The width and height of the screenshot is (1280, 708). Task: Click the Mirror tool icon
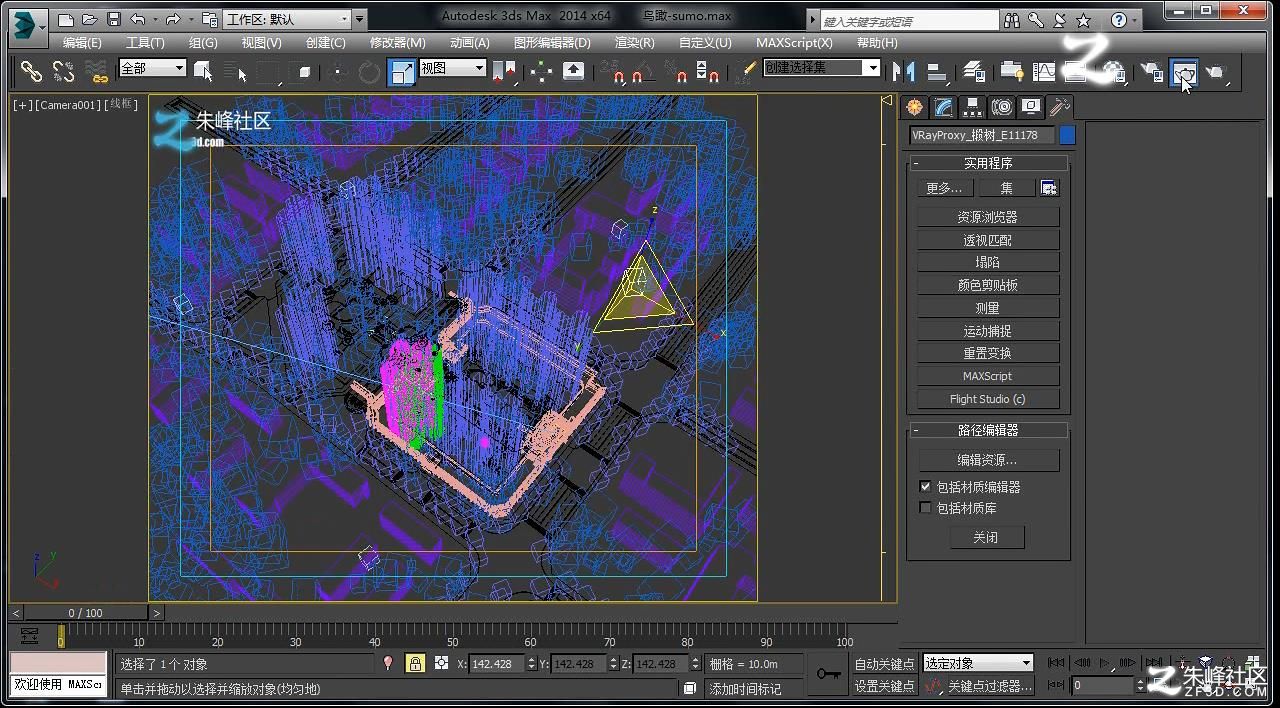[904, 71]
